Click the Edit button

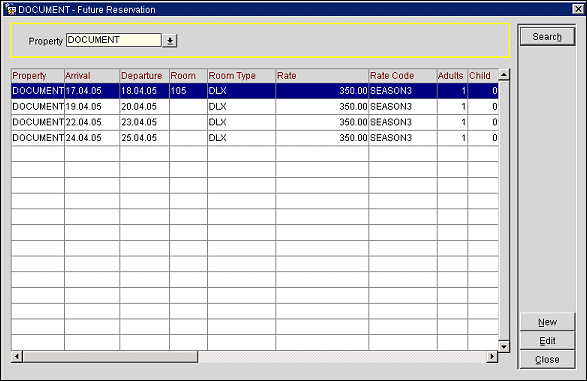point(547,341)
